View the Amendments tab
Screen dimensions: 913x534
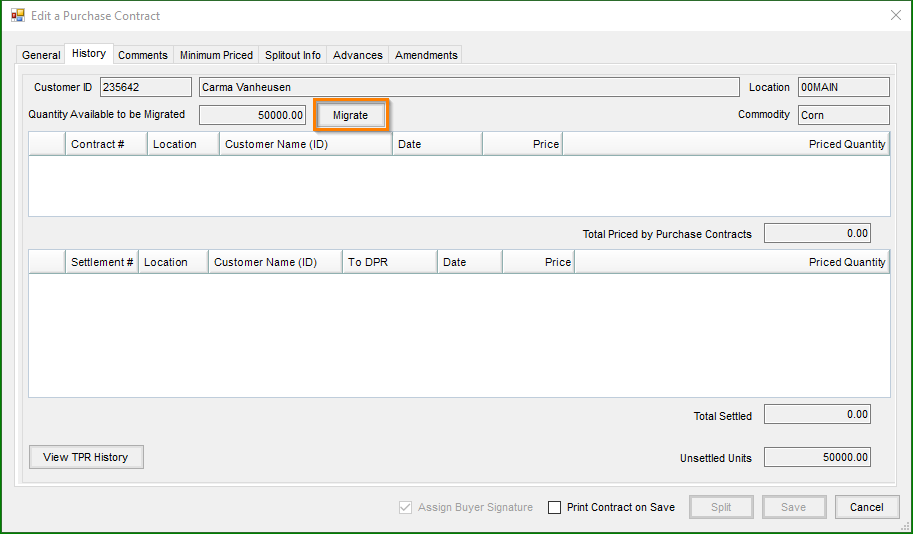(x=426, y=55)
